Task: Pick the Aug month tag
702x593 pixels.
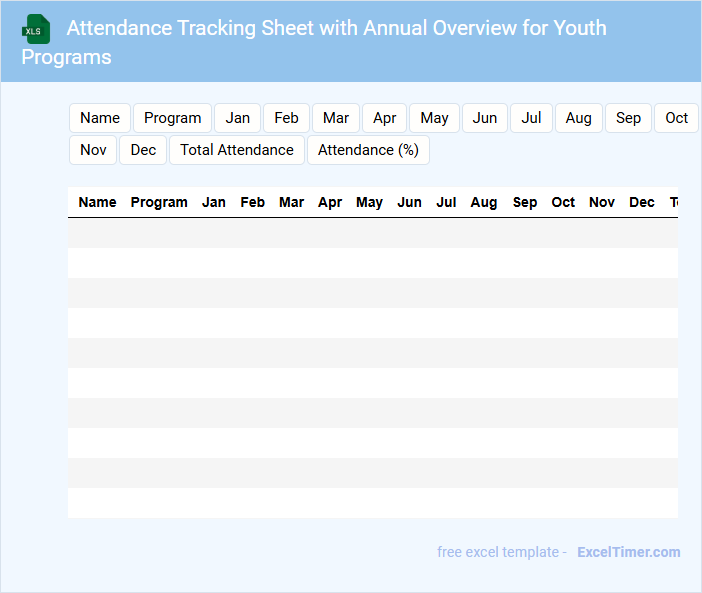Action: coord(578,118)
